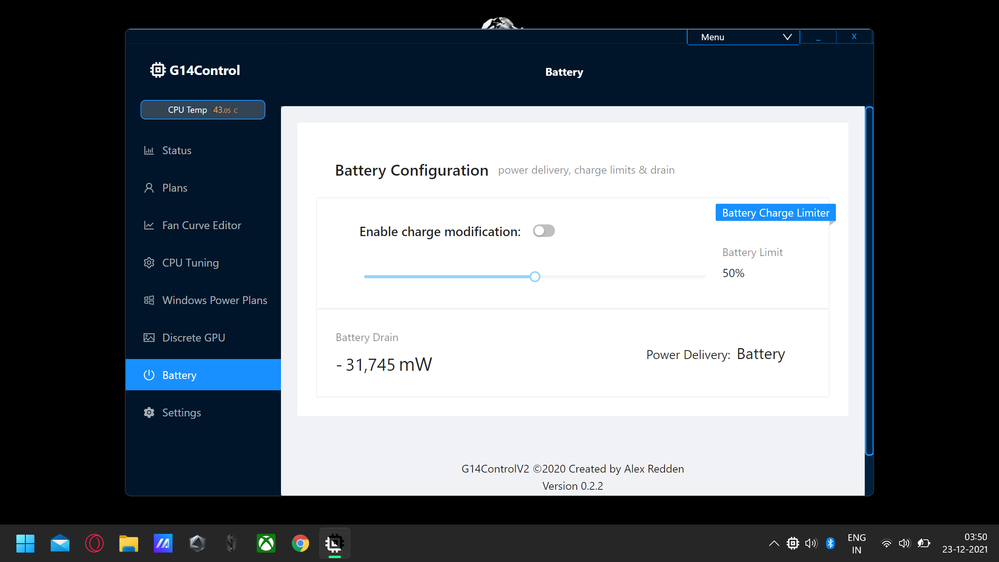
Task: Go to the Status page
Action: 203,150
